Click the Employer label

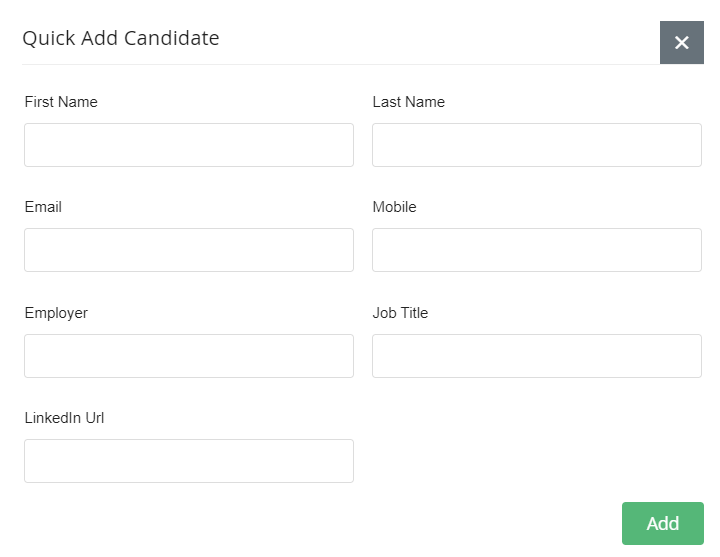(56, 313)
